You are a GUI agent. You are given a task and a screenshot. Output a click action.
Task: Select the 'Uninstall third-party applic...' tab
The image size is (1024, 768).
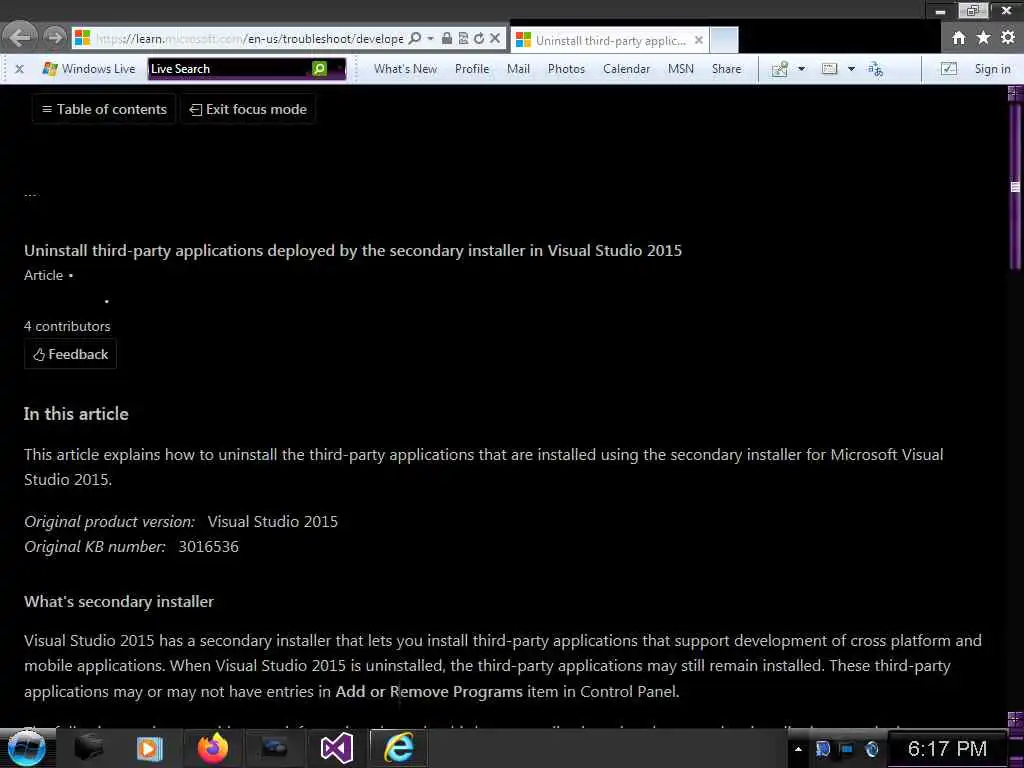point(609,40)
